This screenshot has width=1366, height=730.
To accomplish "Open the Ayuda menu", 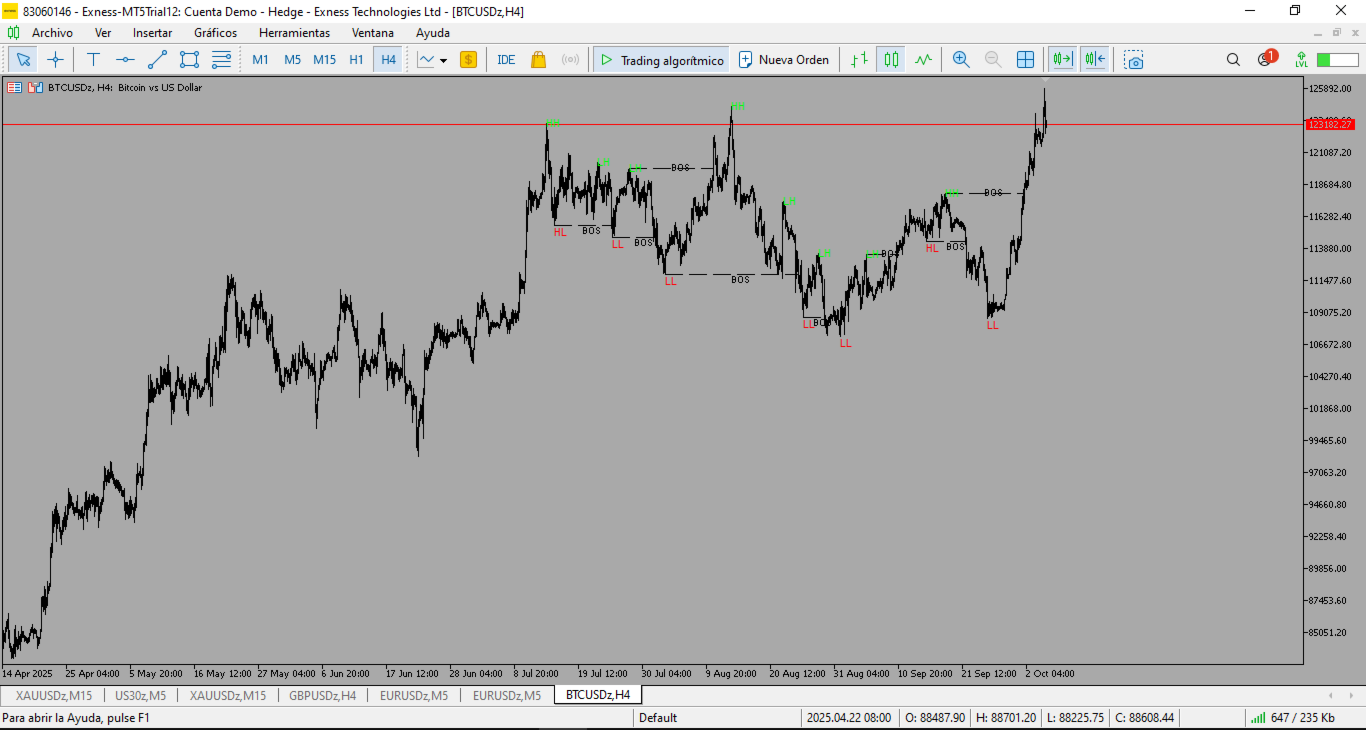I will [x=433, y=32].
